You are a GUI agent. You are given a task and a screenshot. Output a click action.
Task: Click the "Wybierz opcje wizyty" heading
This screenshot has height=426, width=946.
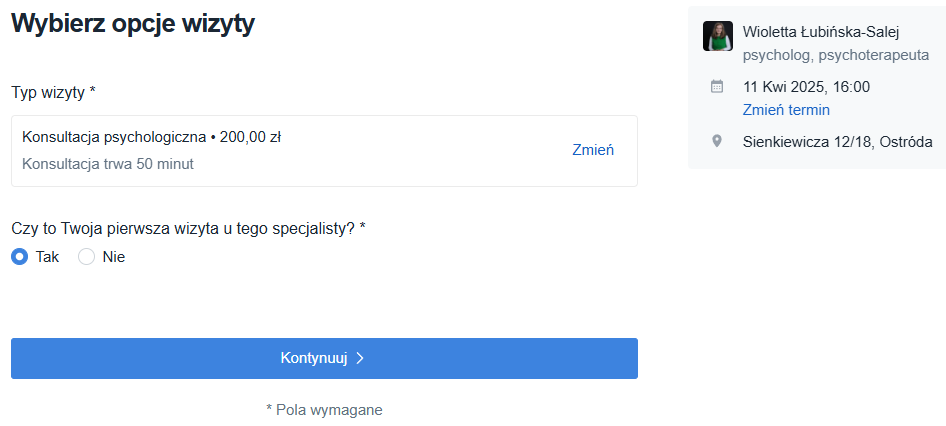click(x=133, y=23)
